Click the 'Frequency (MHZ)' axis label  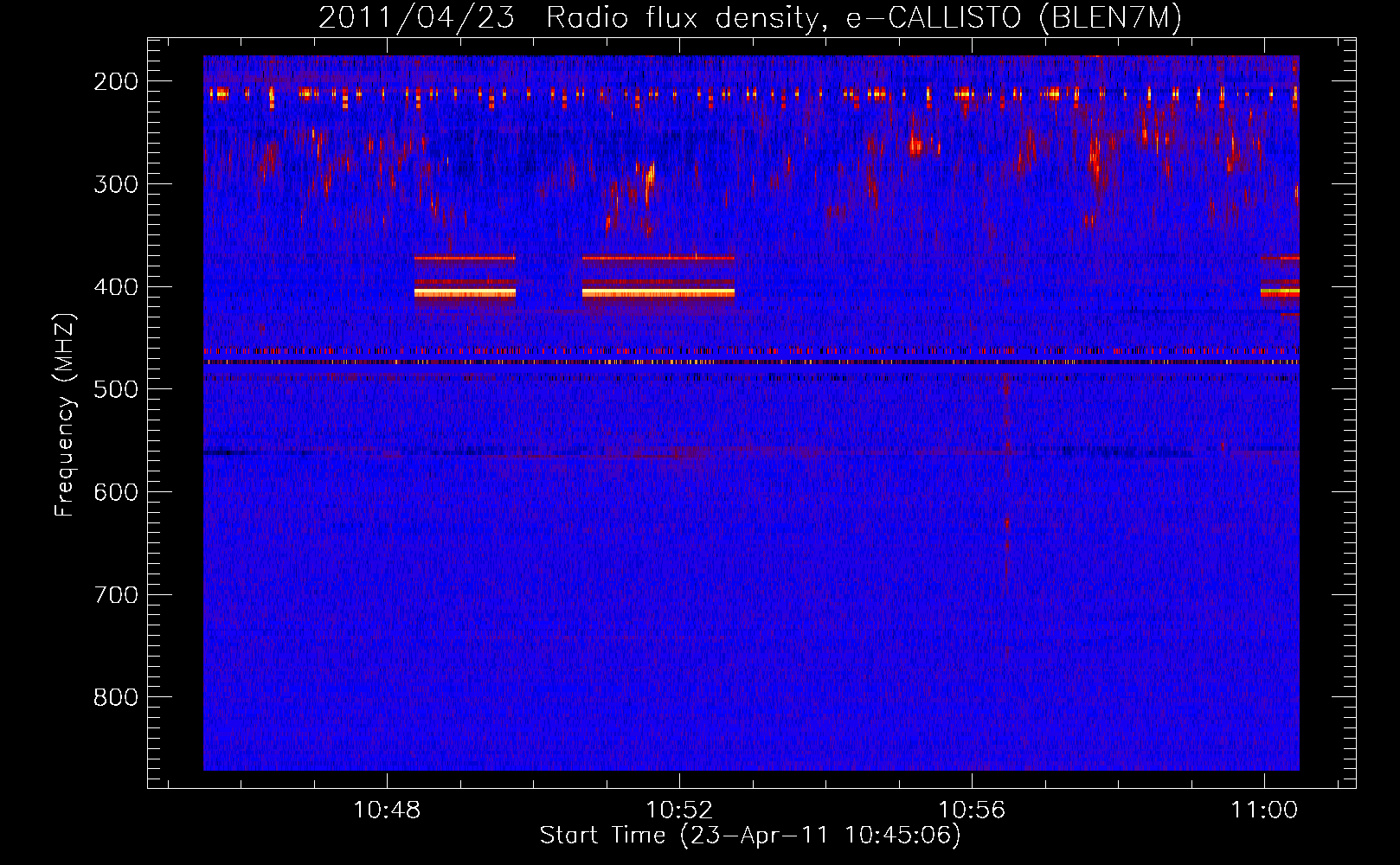tap(65, 415)
